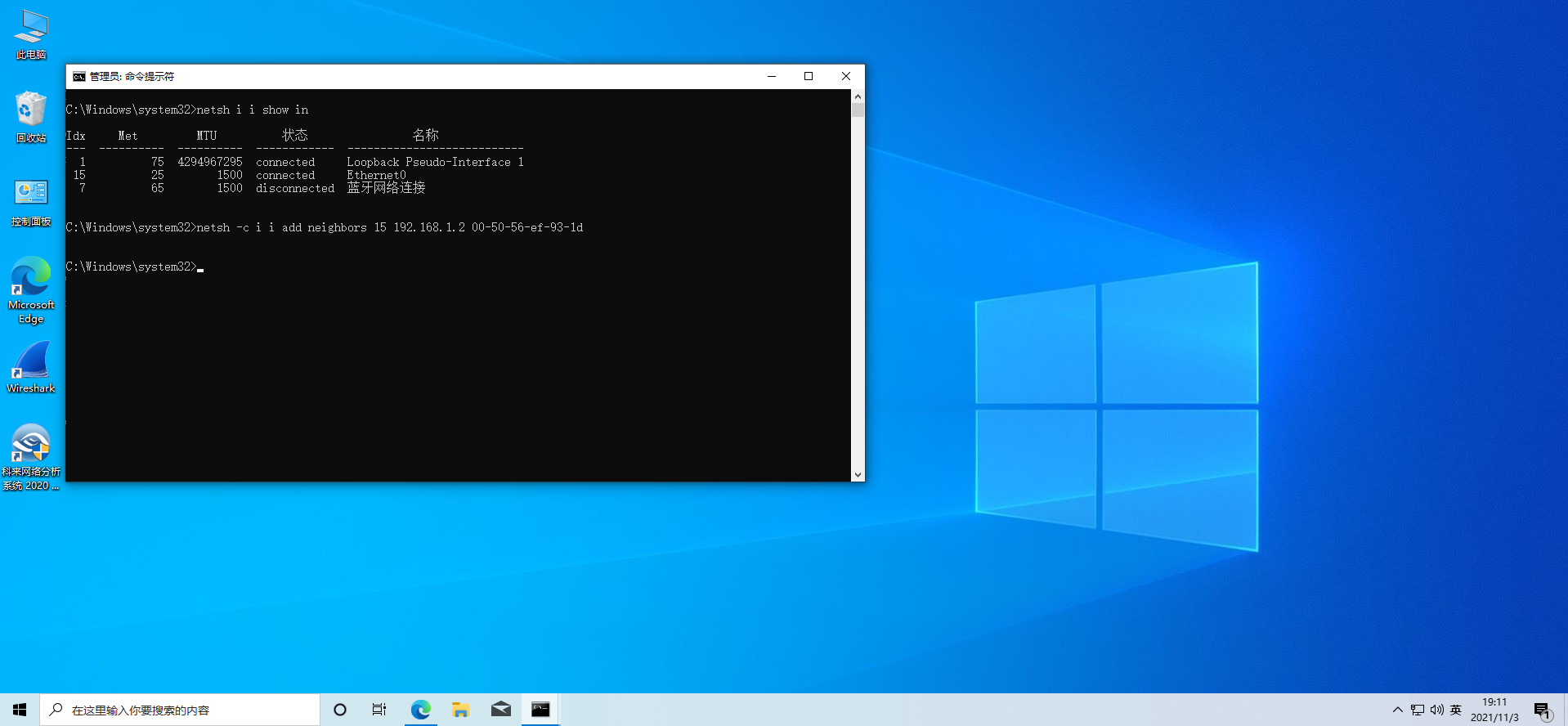This screenshot has height=726, width=1568.
Task: Click the 'Loopback Pseudo-Interface 1' text
Action: [435, 162]
